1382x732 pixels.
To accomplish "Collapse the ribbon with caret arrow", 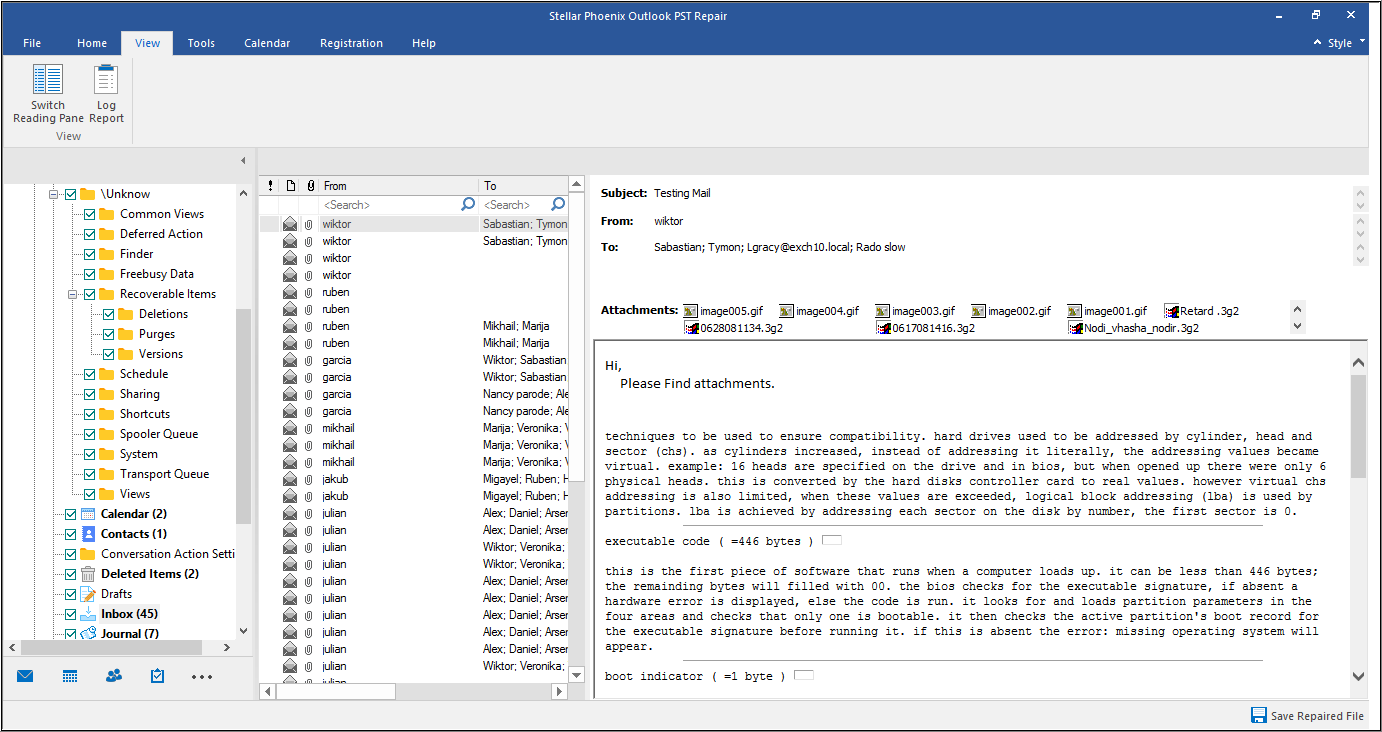I will 1317,43.
